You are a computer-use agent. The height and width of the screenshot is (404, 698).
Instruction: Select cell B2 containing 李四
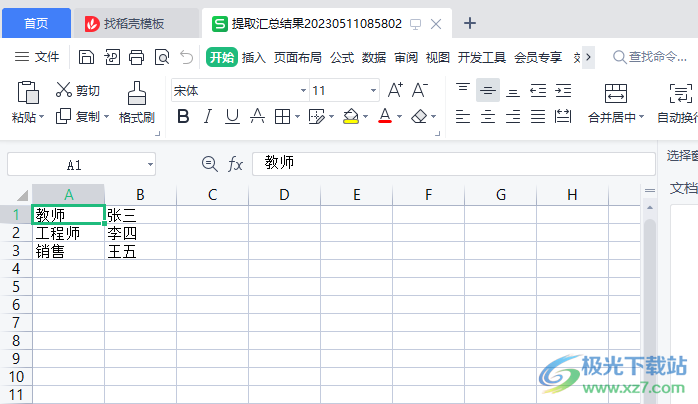(x=141, y=233)
